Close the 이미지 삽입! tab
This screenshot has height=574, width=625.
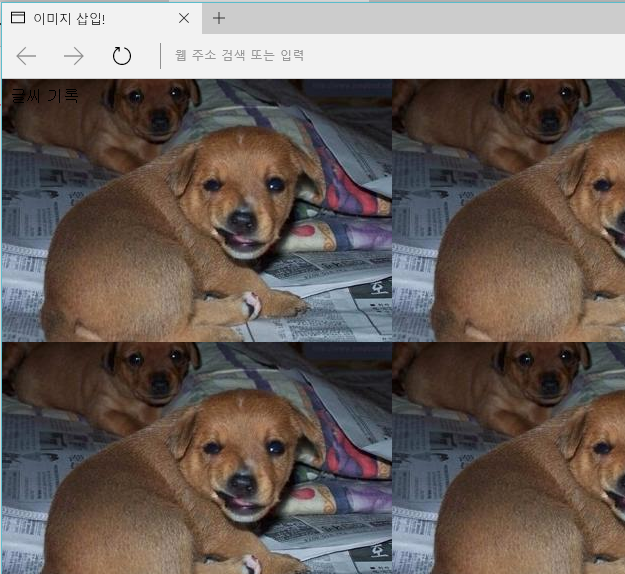(184, 18)
